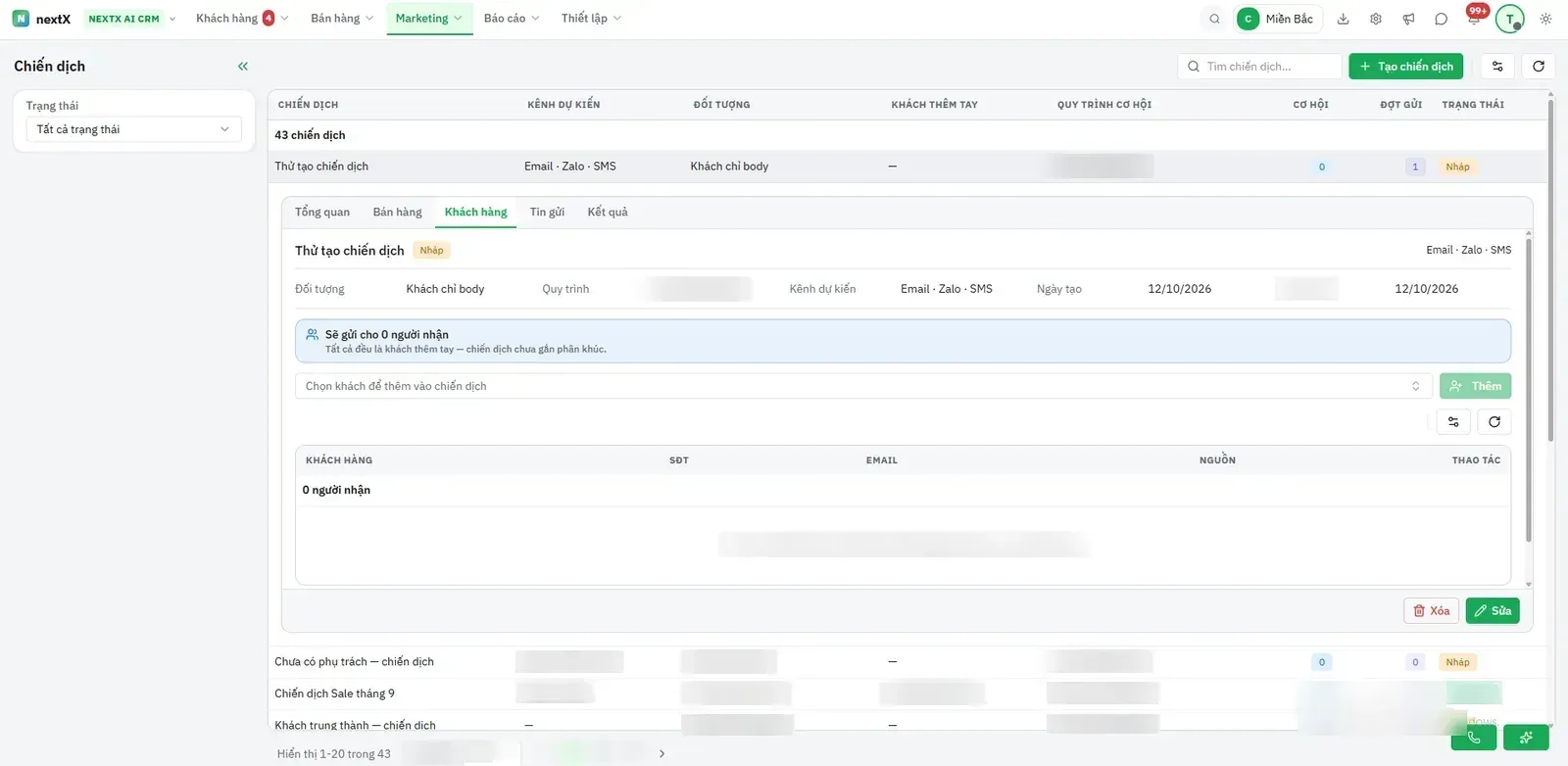This screenshot has width=1568, height=766.
Task: Open the Chưa có phụ trách — chiến dịch row
Action: click(x=907, y=662)
